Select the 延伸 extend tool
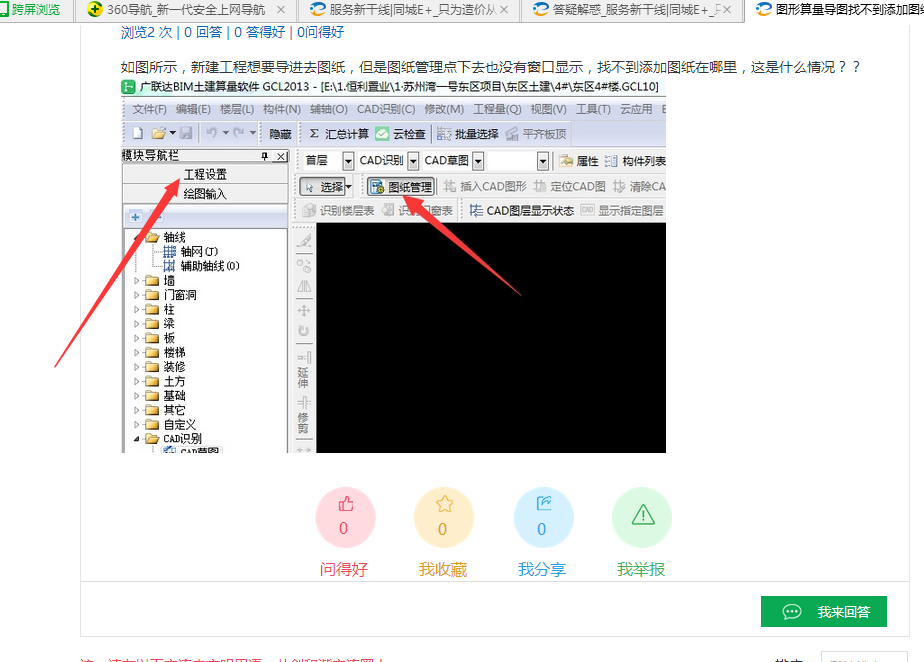924x662 pixels. coord(303,370)
